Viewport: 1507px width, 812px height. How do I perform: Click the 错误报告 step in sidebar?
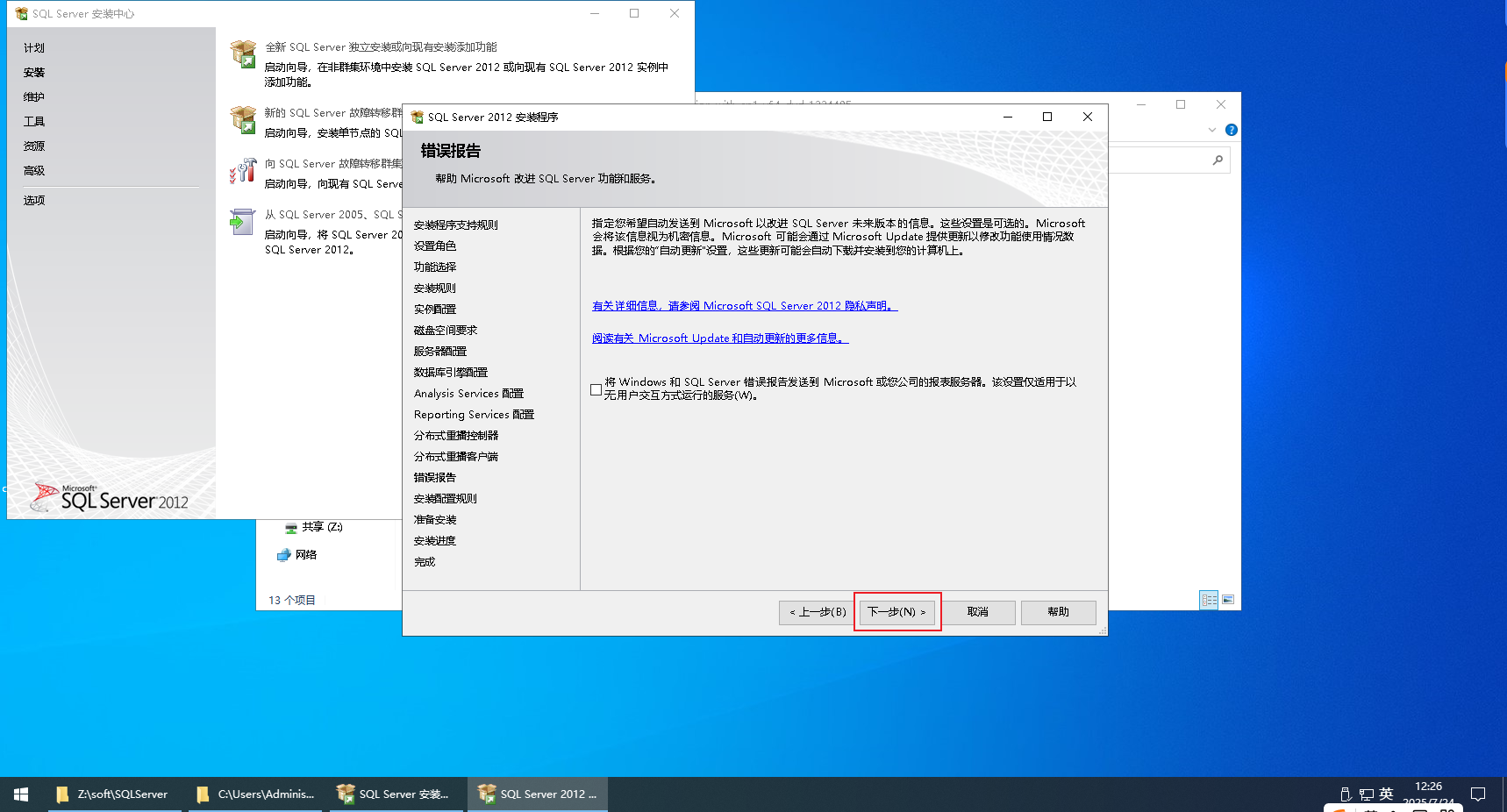pos(435,478)
